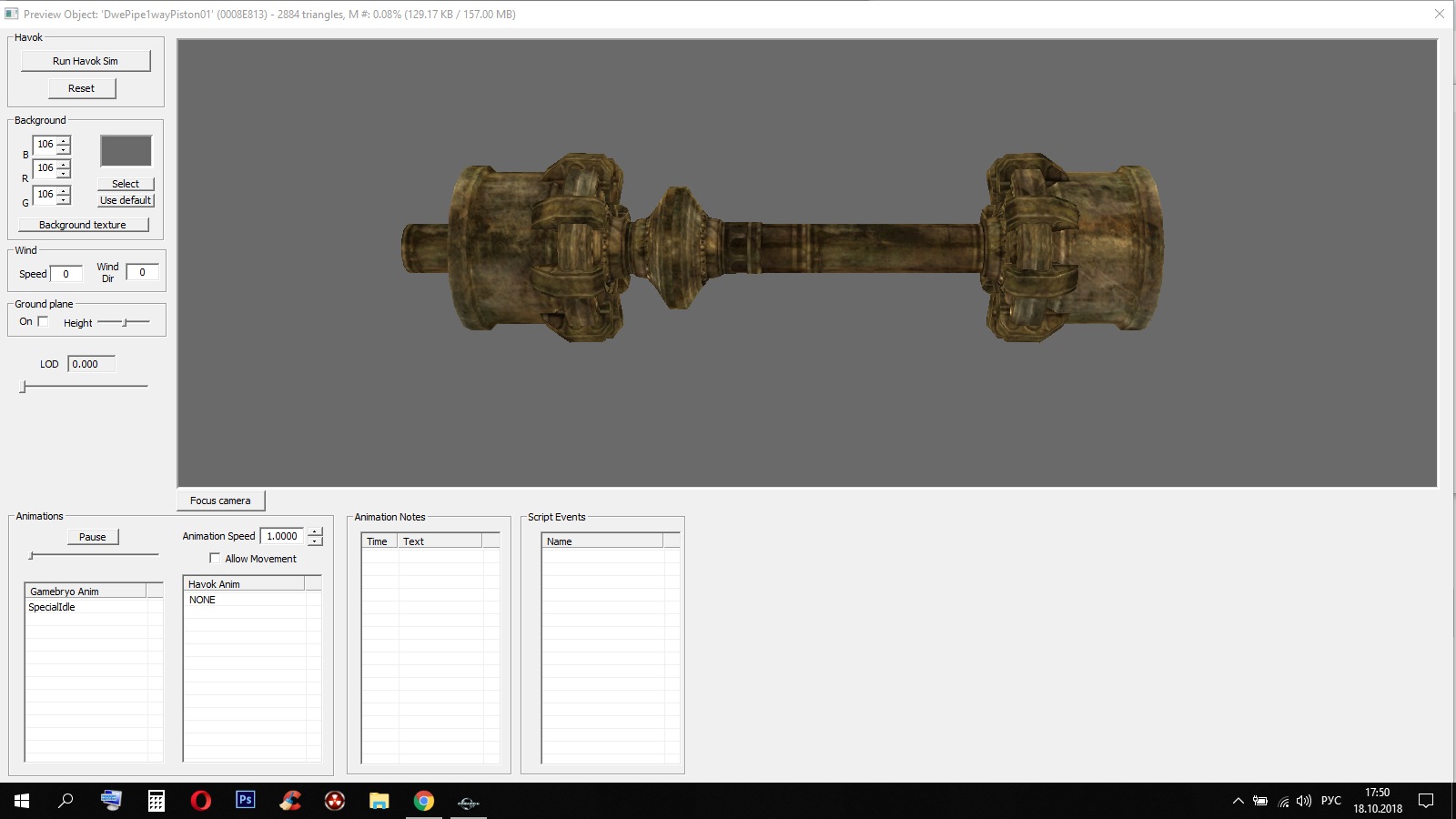
Task: Click the Script Events Name column header
Action: point(602,541)
